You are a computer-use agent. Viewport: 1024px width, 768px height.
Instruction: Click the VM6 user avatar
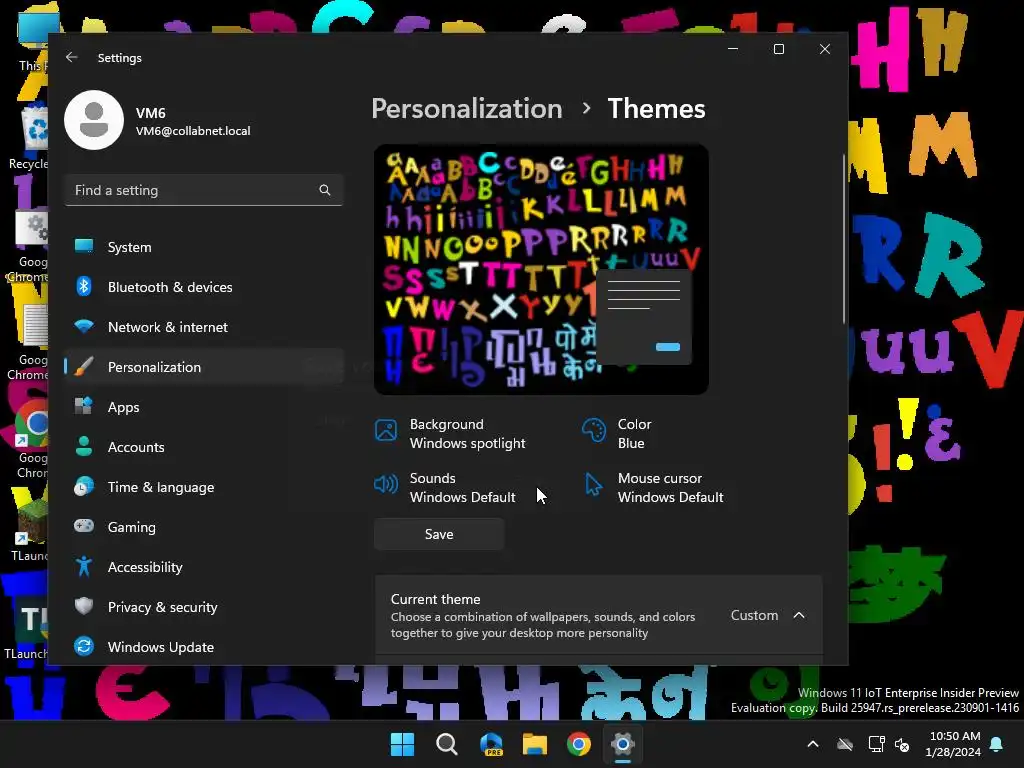pyautogui.click(x=94, y=120)
